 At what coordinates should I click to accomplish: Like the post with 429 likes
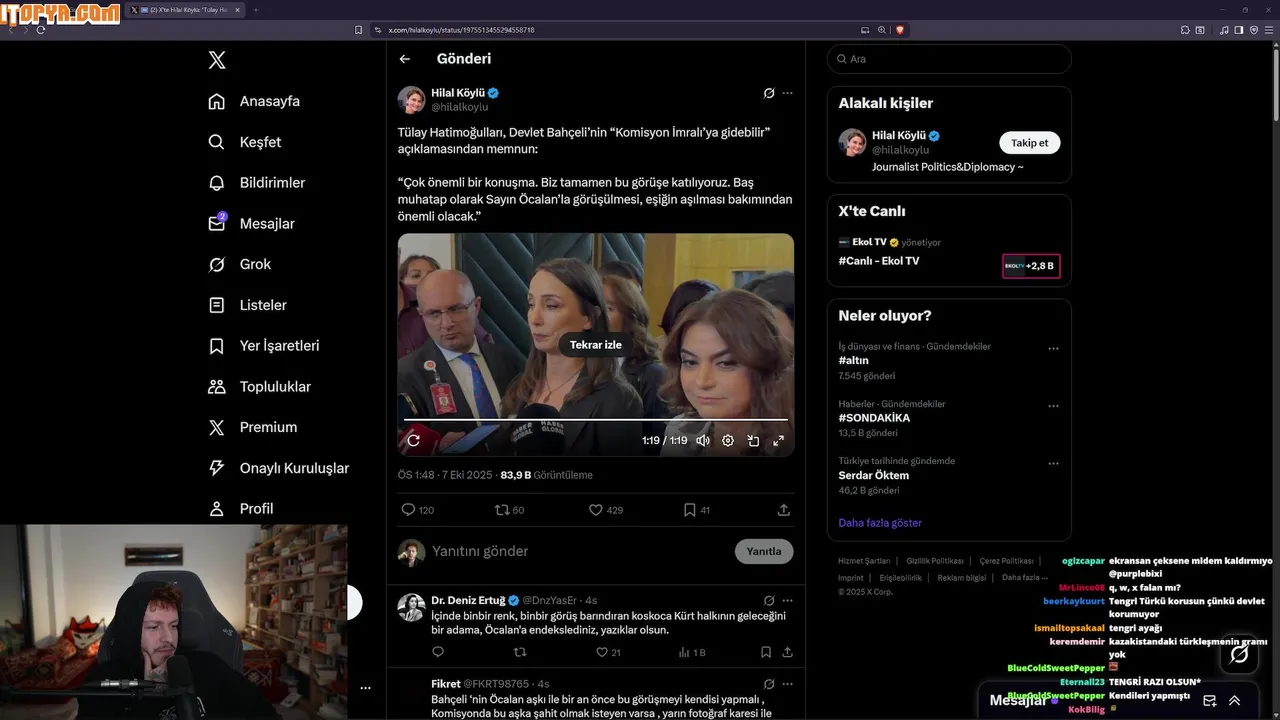coord(606,510)
